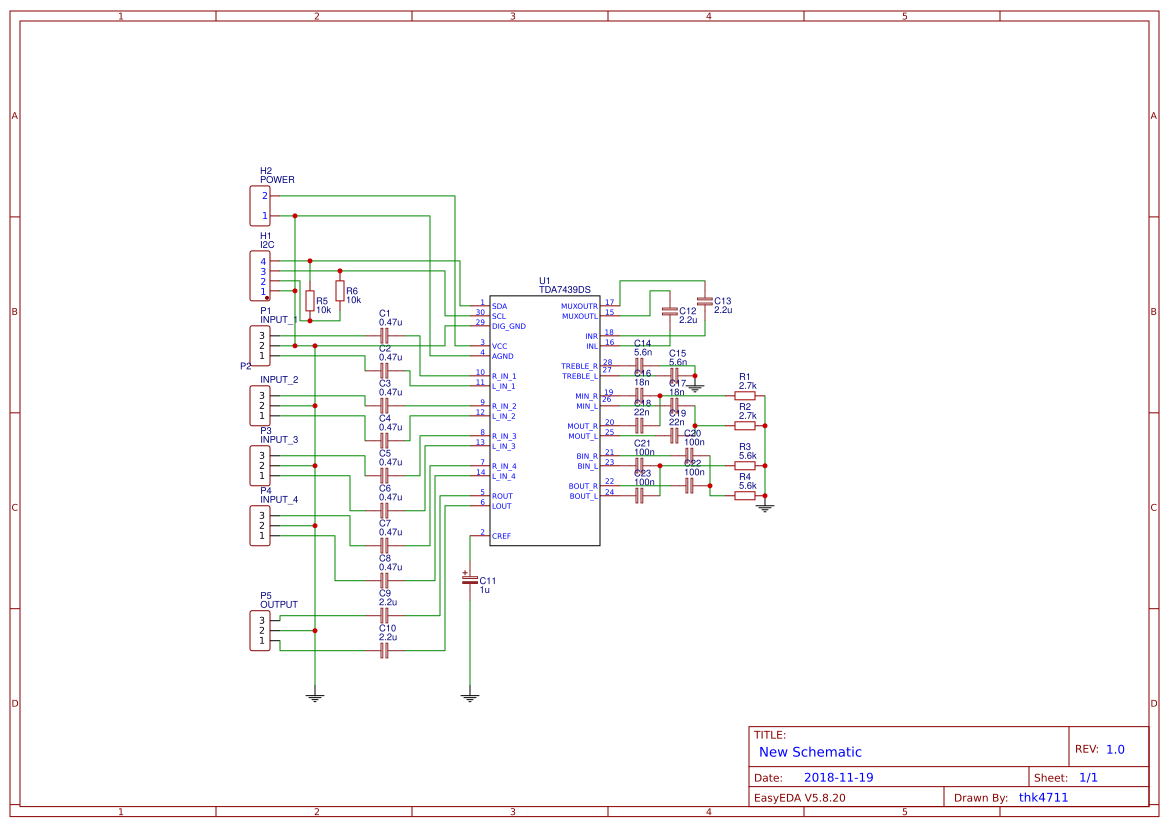Select the H1 I2C header symbol
Screen dimensions: 1169x827
coord(259,276)
